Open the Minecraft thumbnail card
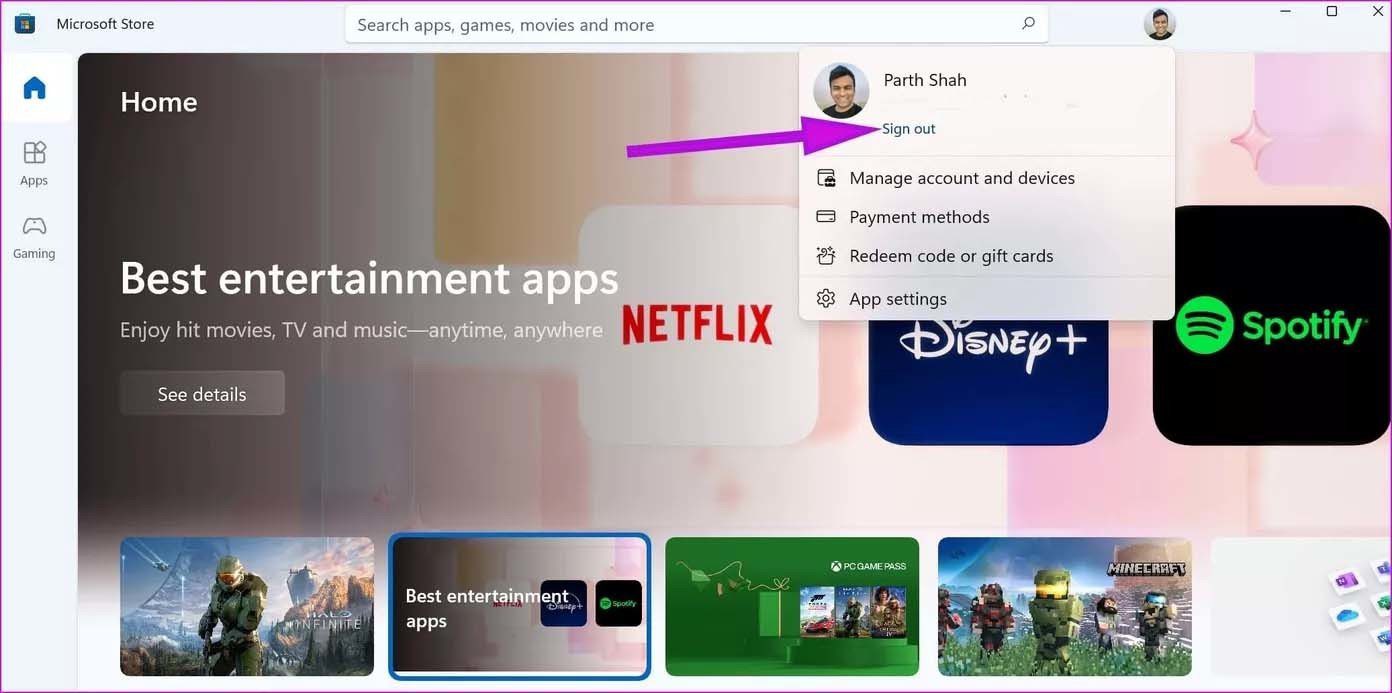 (1065, 606)
